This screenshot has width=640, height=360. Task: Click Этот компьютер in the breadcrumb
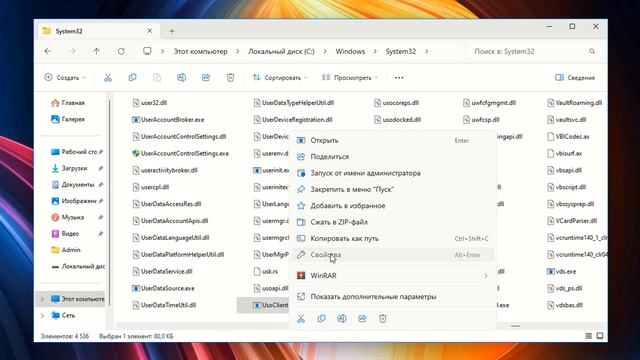[200, 51]
